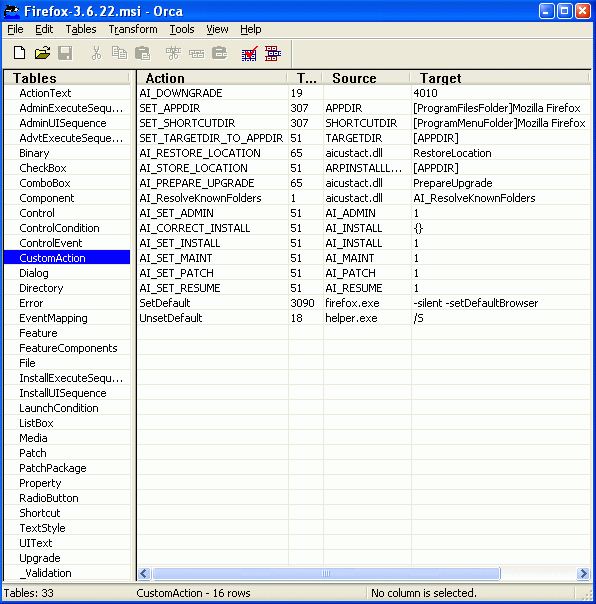Click the Save floppy disk icon
This screenshot has width=596, height=604.
pyautogui.click(x=65, y=53)
